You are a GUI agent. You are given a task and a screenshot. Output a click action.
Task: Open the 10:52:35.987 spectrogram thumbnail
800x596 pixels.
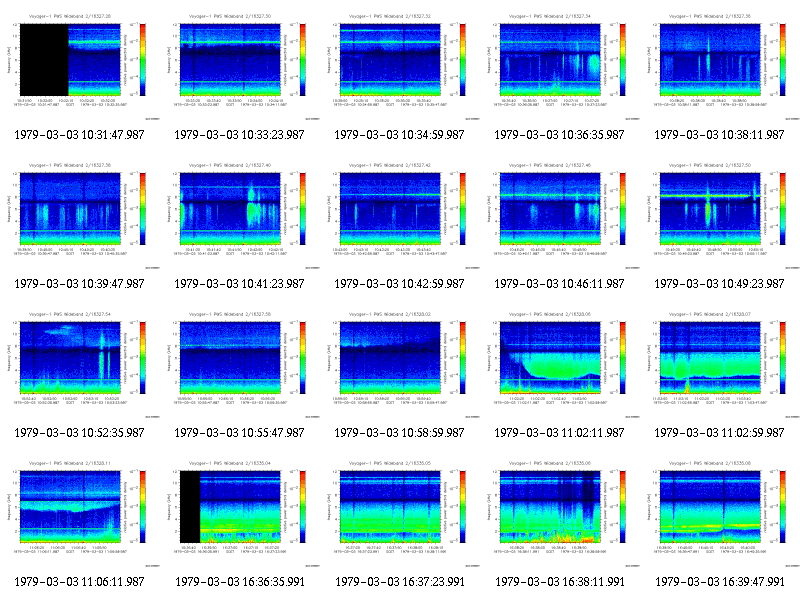click(80, 364)
